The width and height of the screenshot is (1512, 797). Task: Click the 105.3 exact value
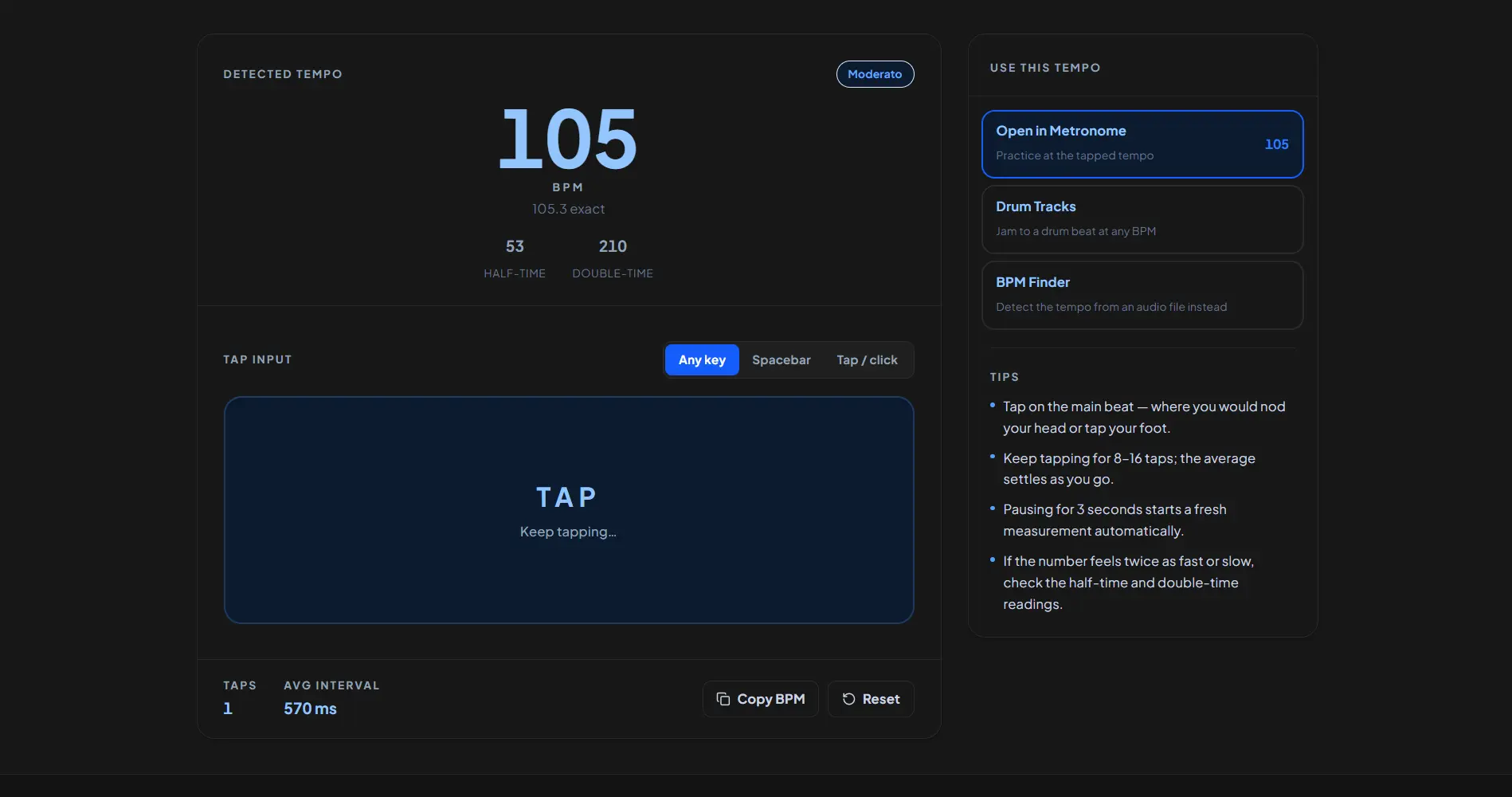(568, 209)
